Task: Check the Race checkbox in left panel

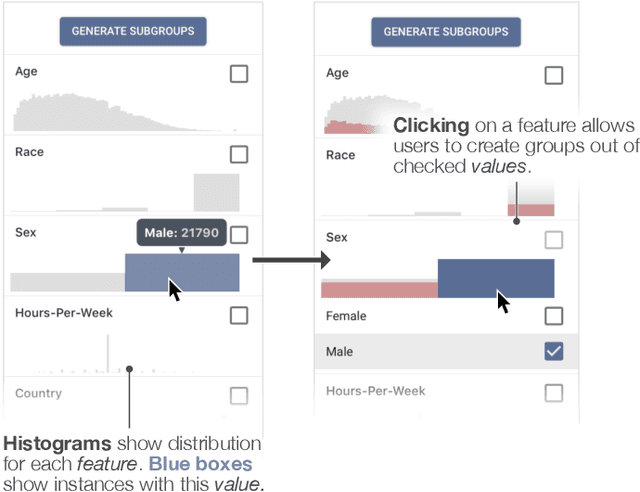Action: pos(239,154)
